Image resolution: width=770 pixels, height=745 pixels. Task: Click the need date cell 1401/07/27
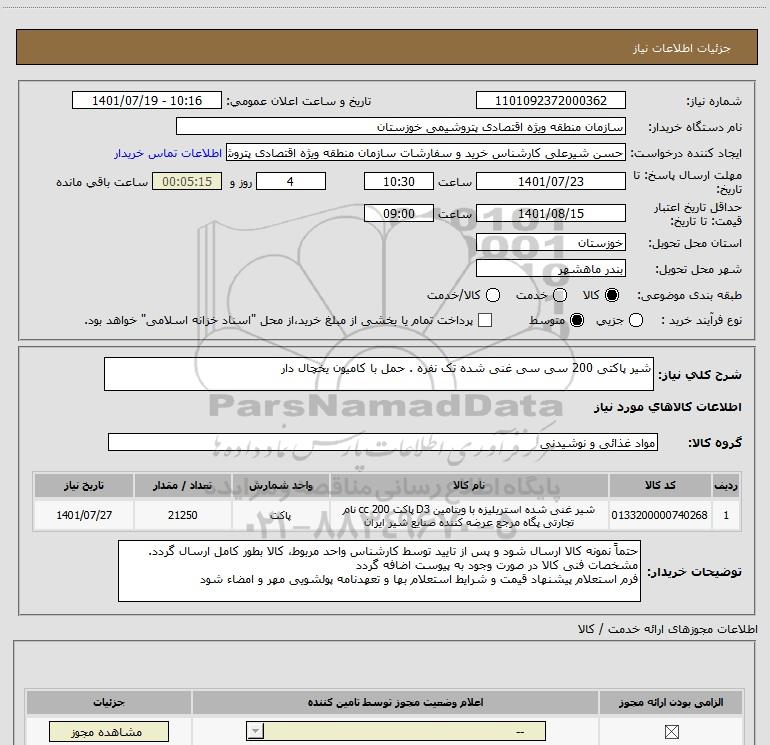83,515
